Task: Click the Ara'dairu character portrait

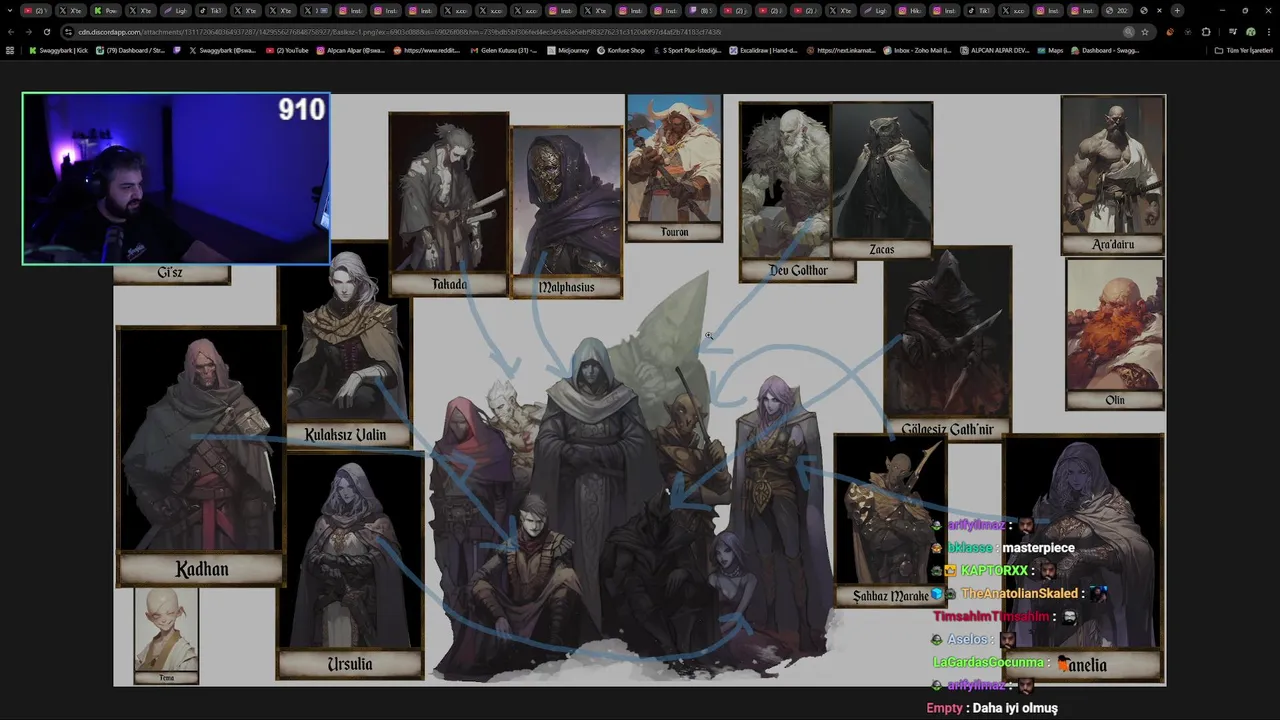Action: click(x=1113, y=174)
